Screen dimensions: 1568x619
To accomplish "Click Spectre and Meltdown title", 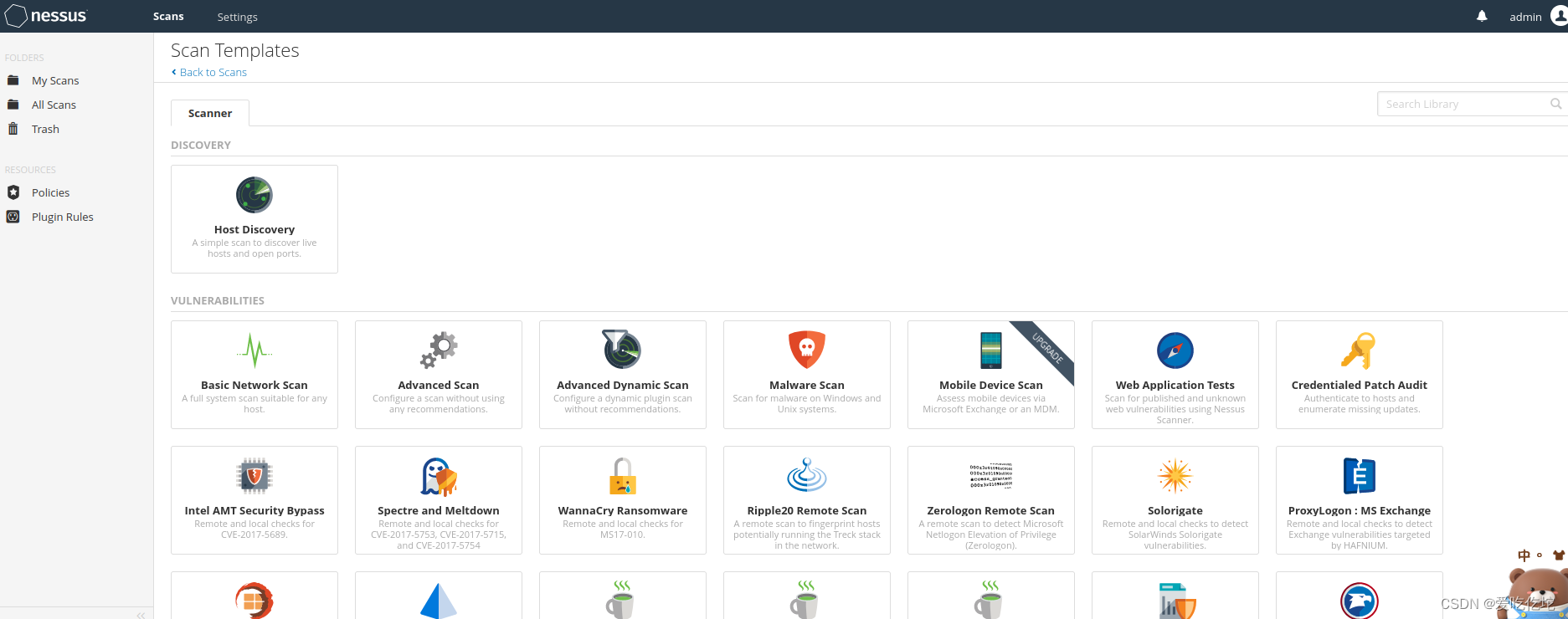I will point(439,510).
